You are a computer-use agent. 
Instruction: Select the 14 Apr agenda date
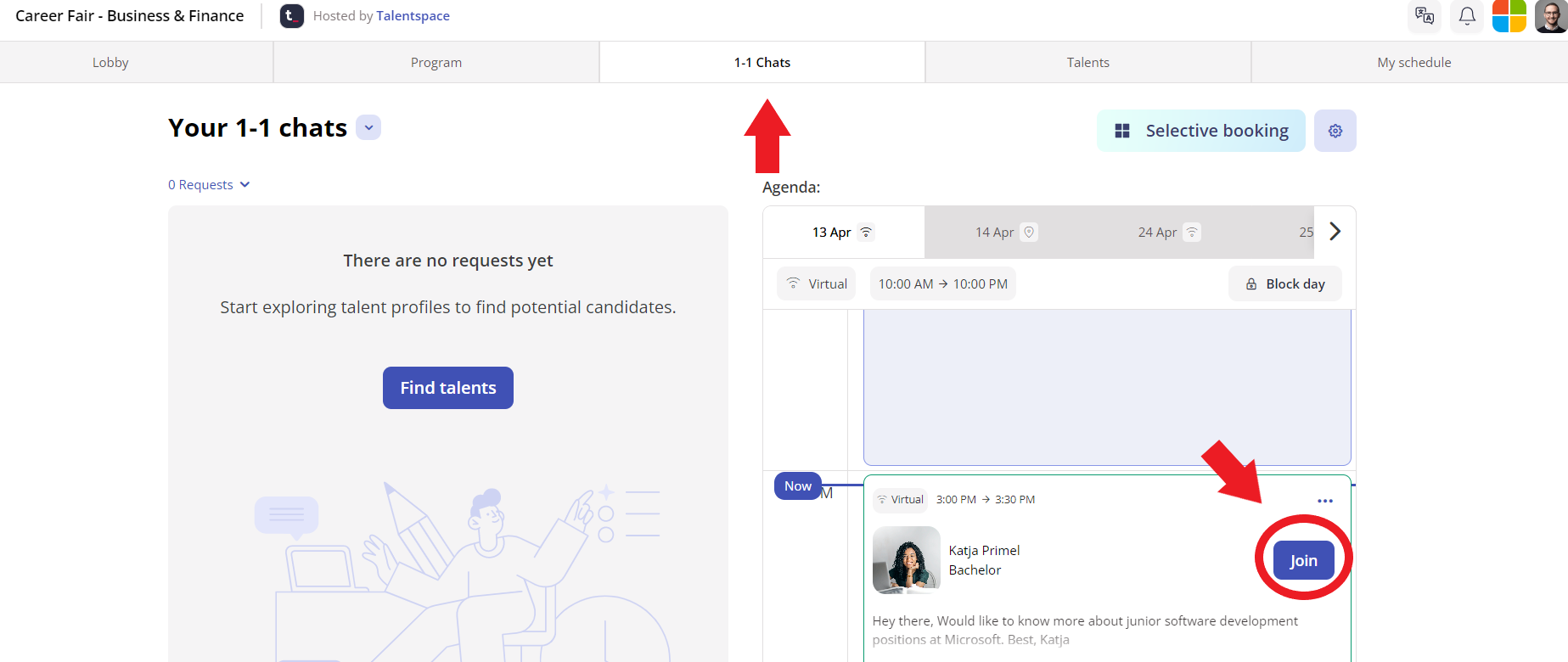pyautogui.click(x=1006, y=232)
